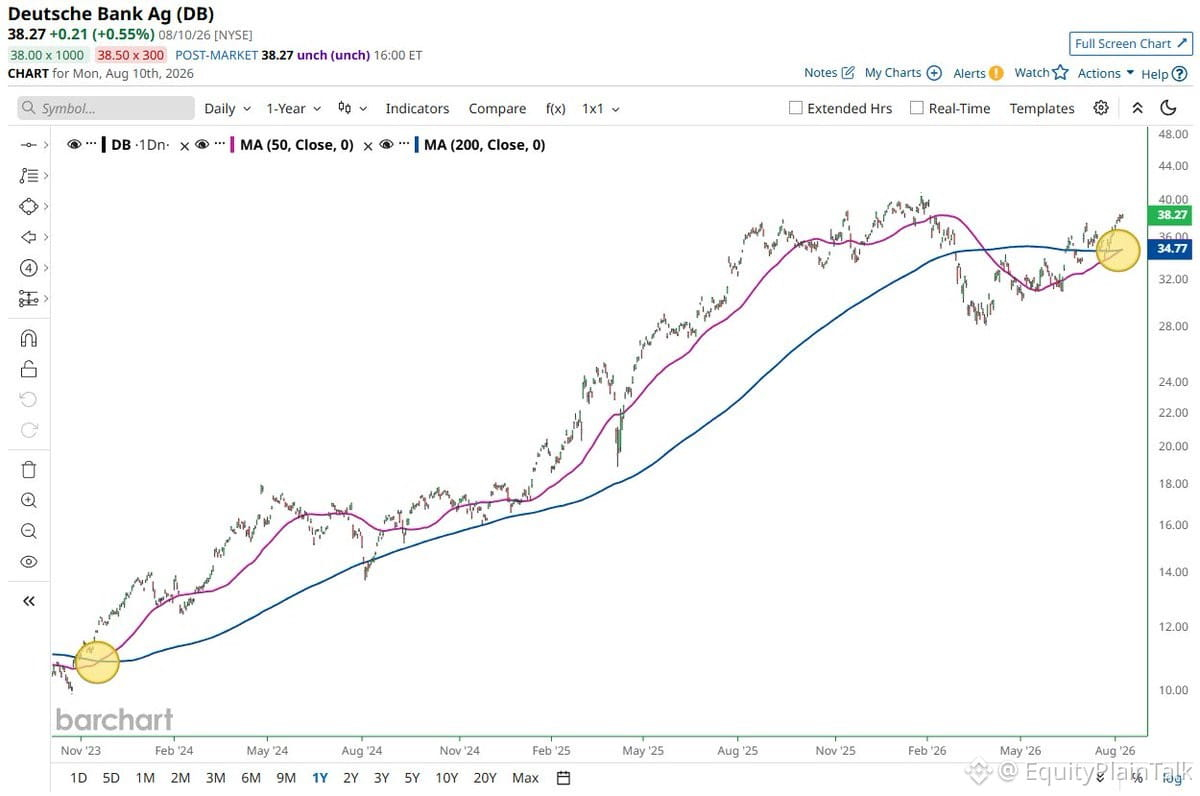1200x796 pixels.
Task: Click the lock drawings icon
Action: [28, 369]
